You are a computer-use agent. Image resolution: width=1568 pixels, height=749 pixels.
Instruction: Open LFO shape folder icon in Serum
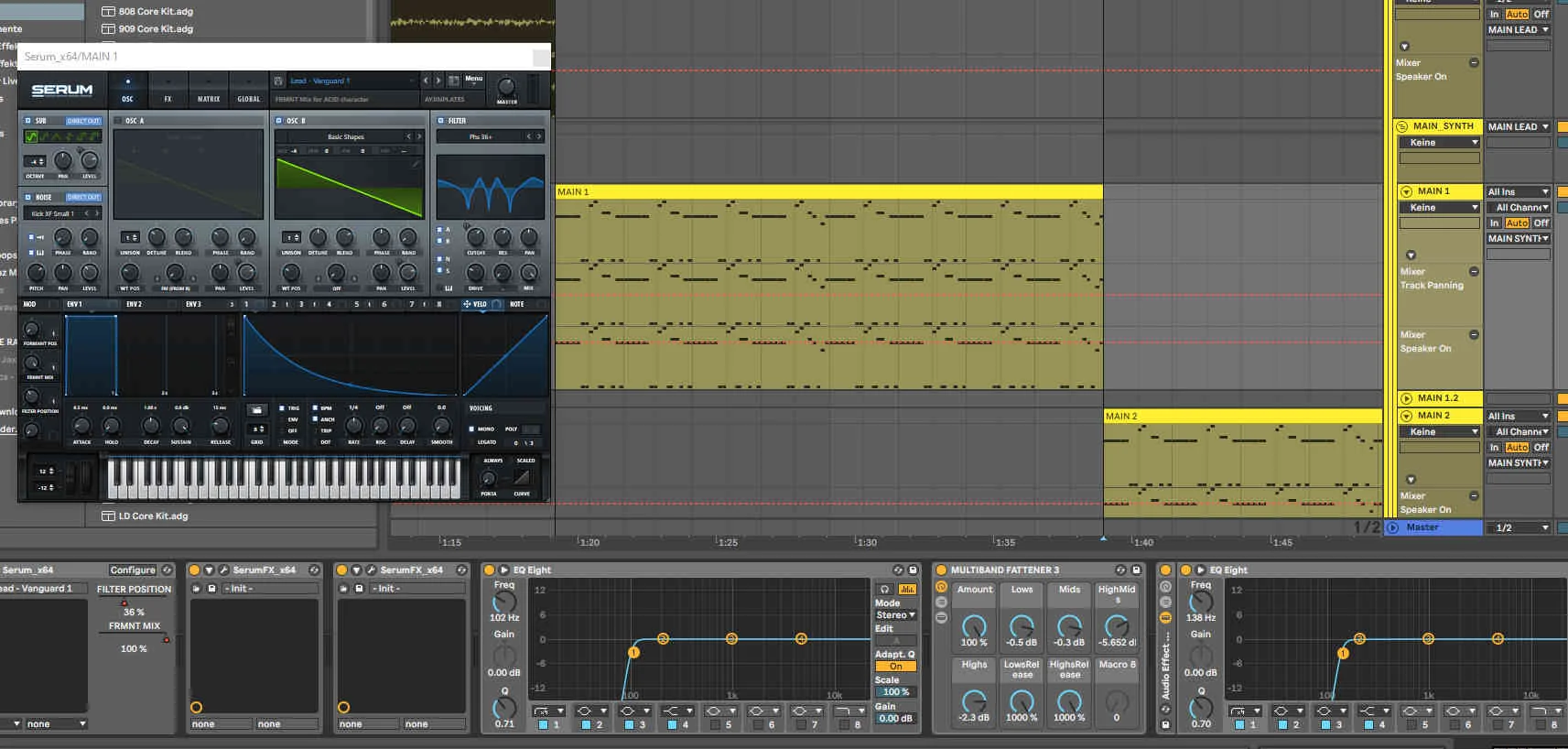click(x=257, y=409)
